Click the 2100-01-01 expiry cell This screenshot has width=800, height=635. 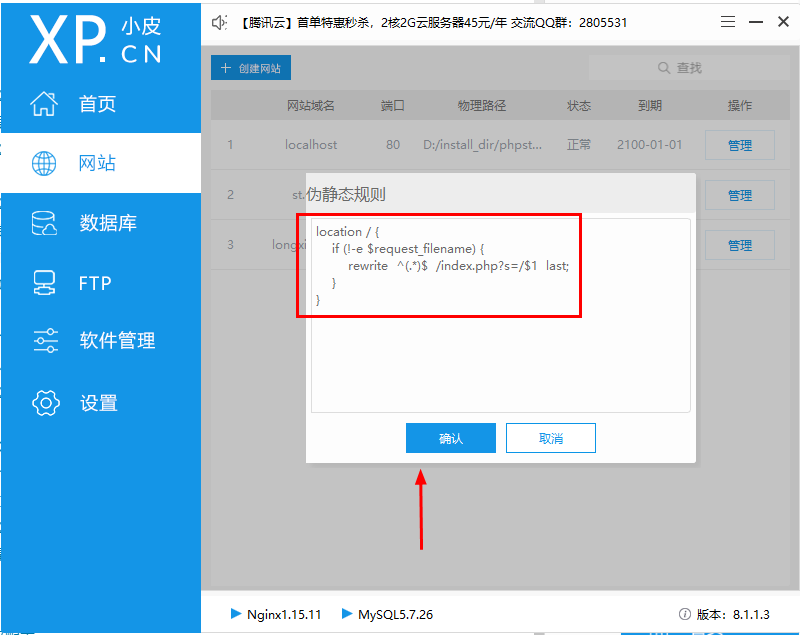tap(649, 145)
